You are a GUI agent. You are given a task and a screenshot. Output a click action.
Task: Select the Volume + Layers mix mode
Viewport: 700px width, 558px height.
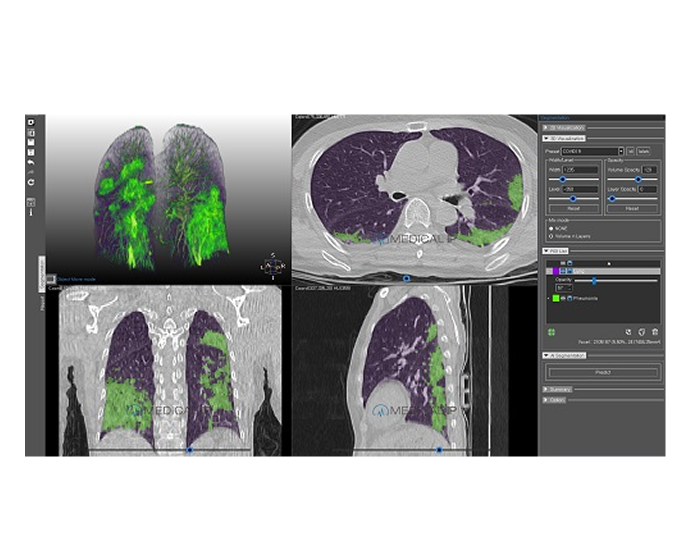tap(552, 237)
